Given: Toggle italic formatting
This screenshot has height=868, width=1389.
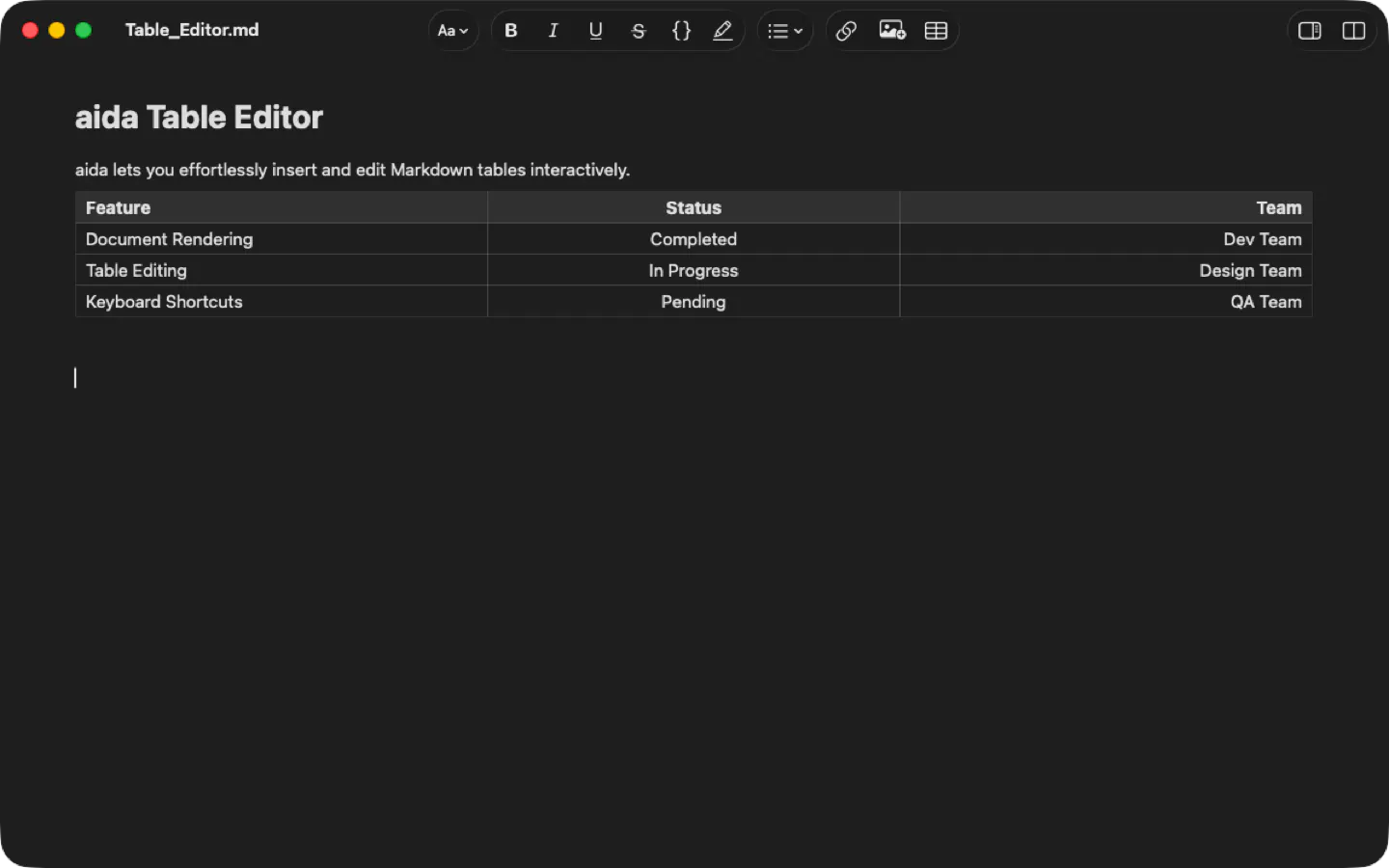Looking at the screenshot, I should tap(553, 31).
